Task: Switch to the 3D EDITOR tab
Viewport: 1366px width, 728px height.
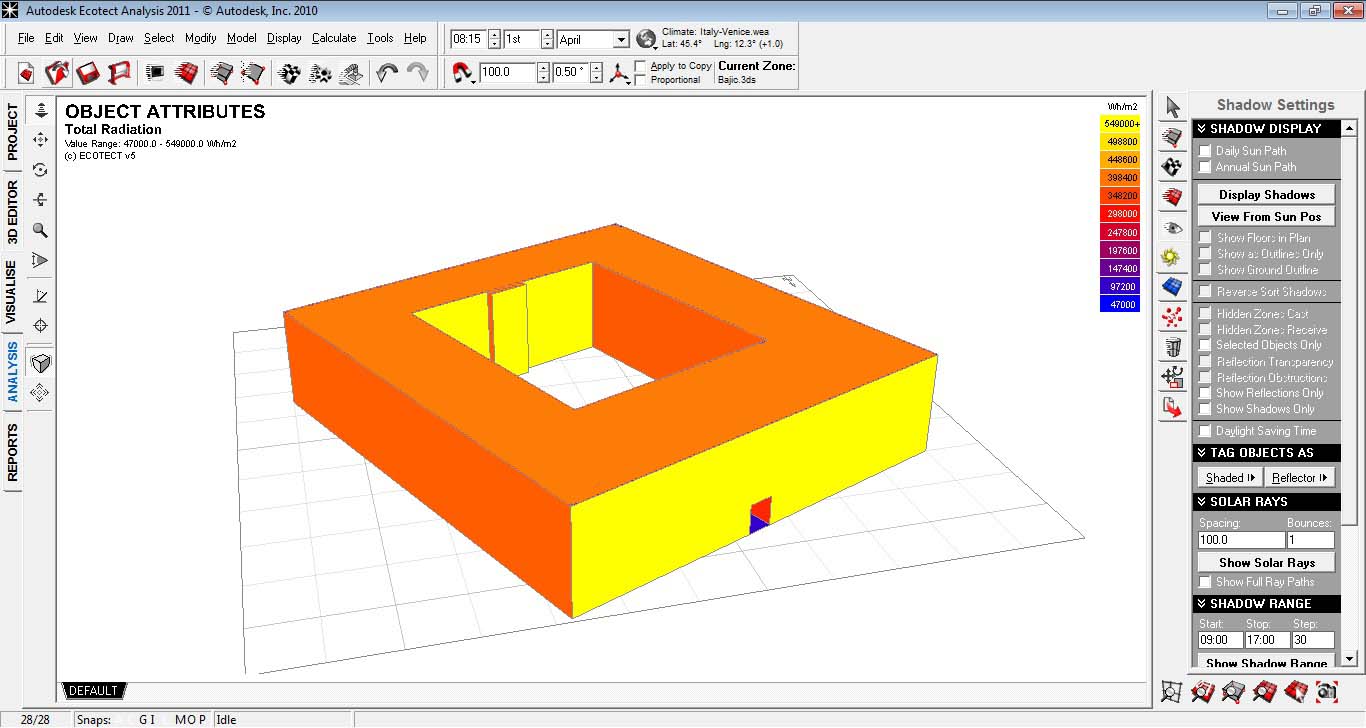Action: pyautogui.click(x=13, y=211)
